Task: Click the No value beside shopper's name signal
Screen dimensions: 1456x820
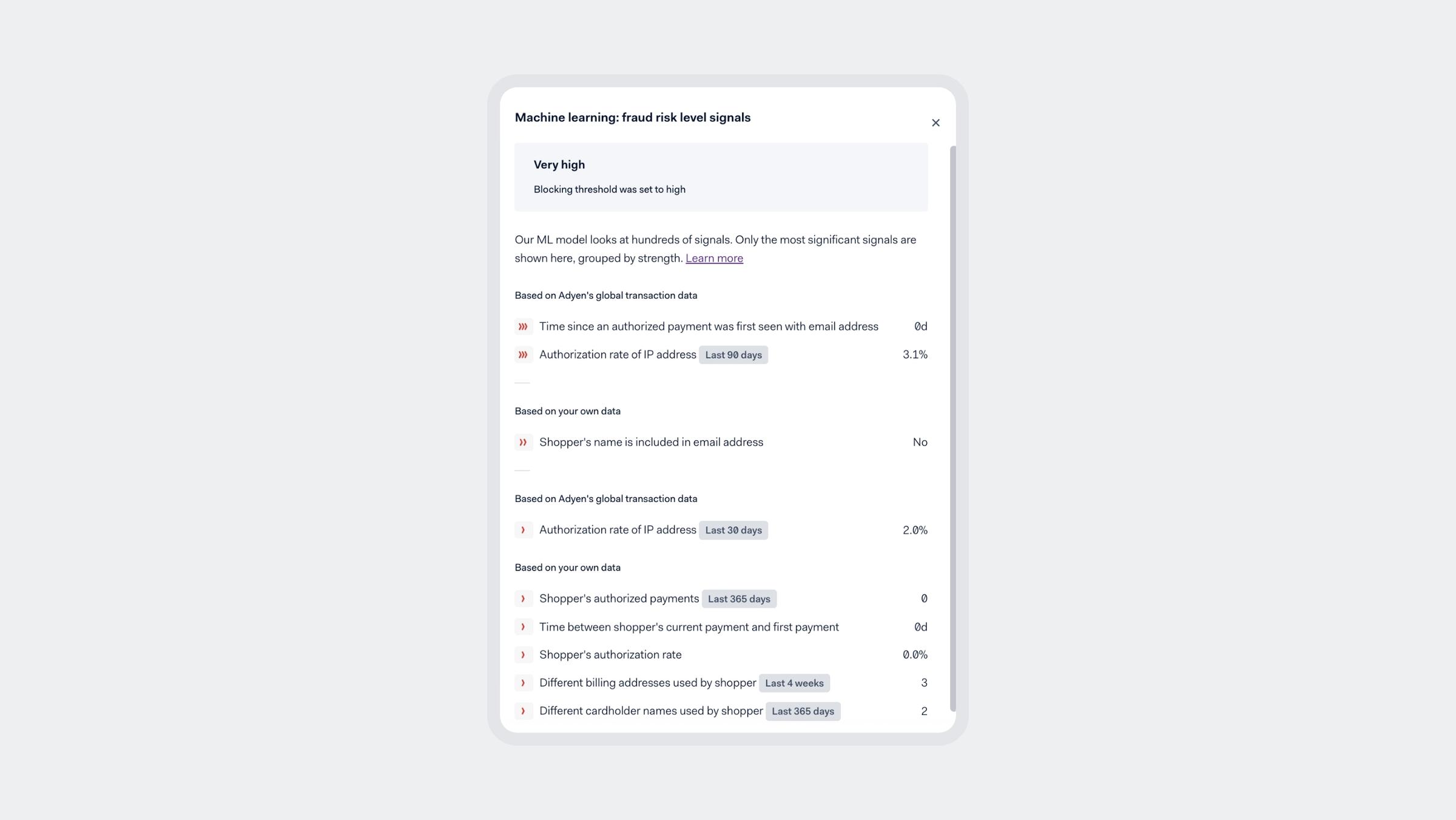Action: (920, 442)
